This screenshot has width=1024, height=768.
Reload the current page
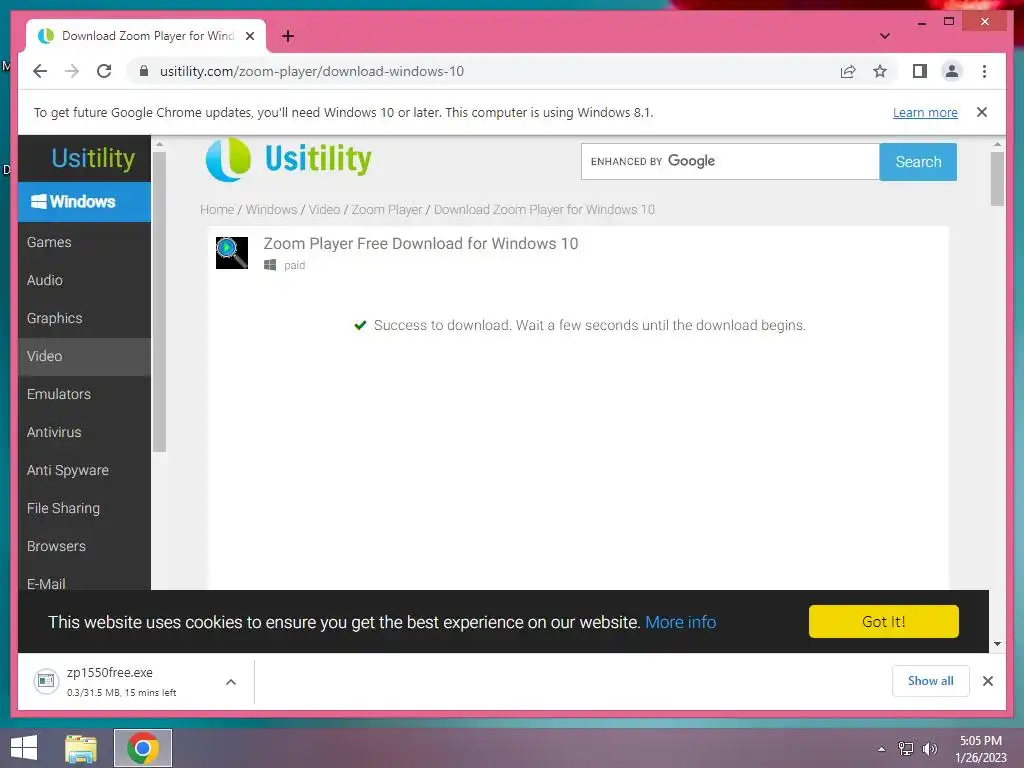click(104, 71)
